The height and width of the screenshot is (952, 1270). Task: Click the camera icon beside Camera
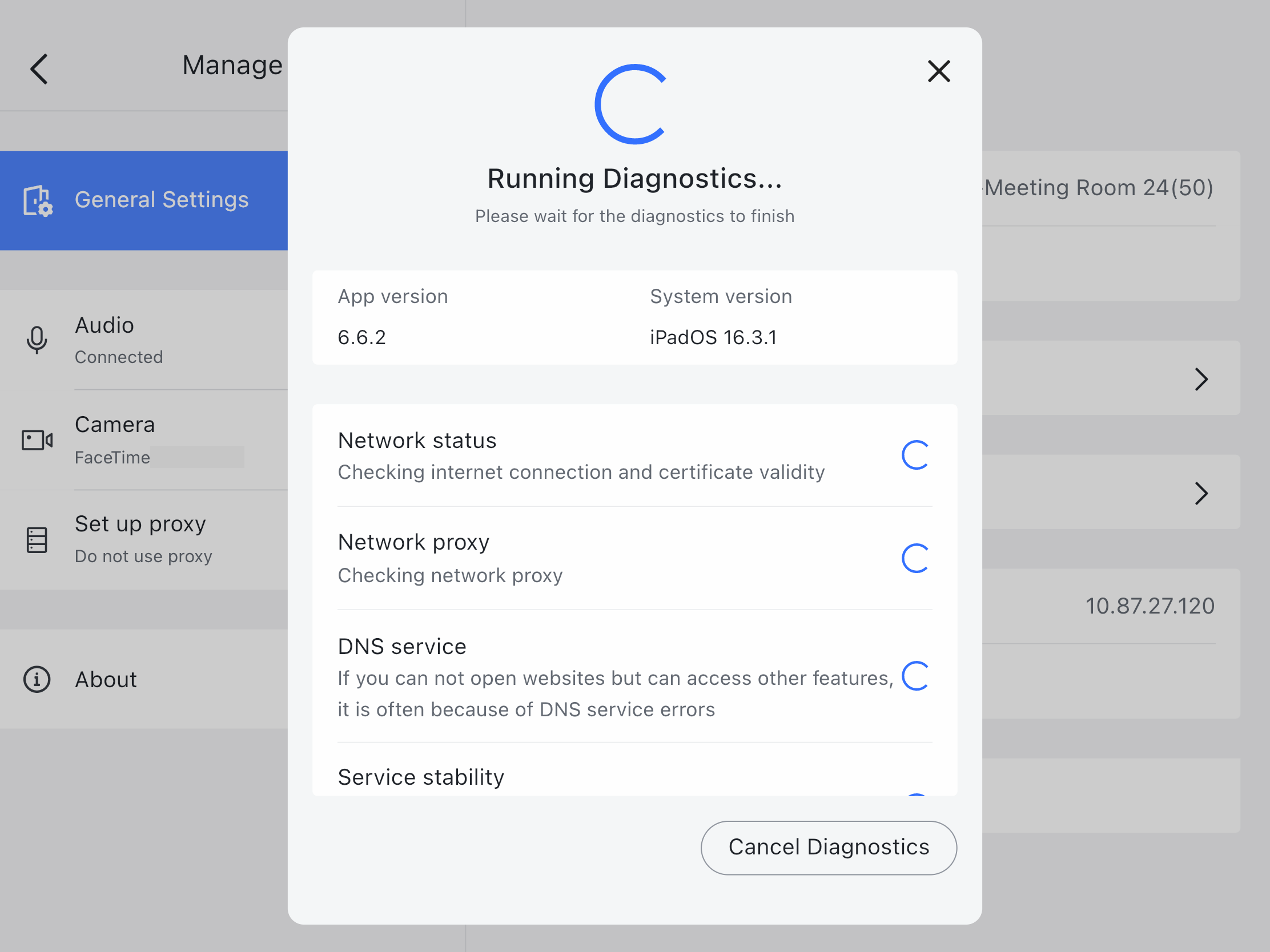tap(36, 439)
